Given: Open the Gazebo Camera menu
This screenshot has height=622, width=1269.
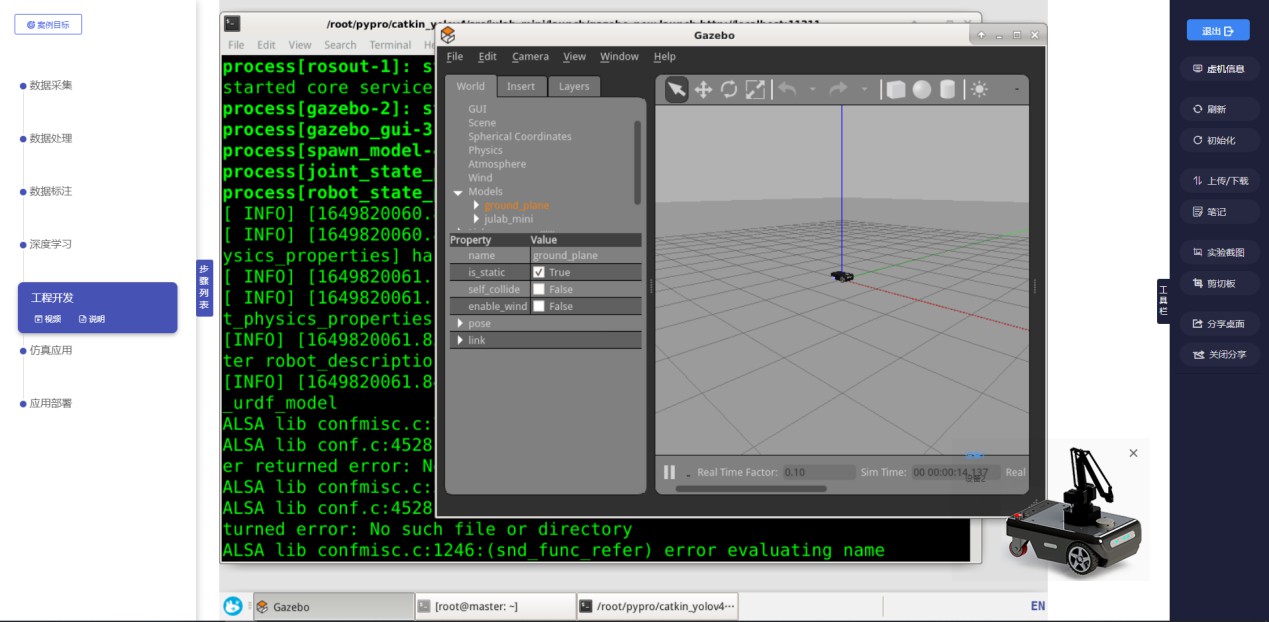Looking at the screenshot, I should 530,57.
